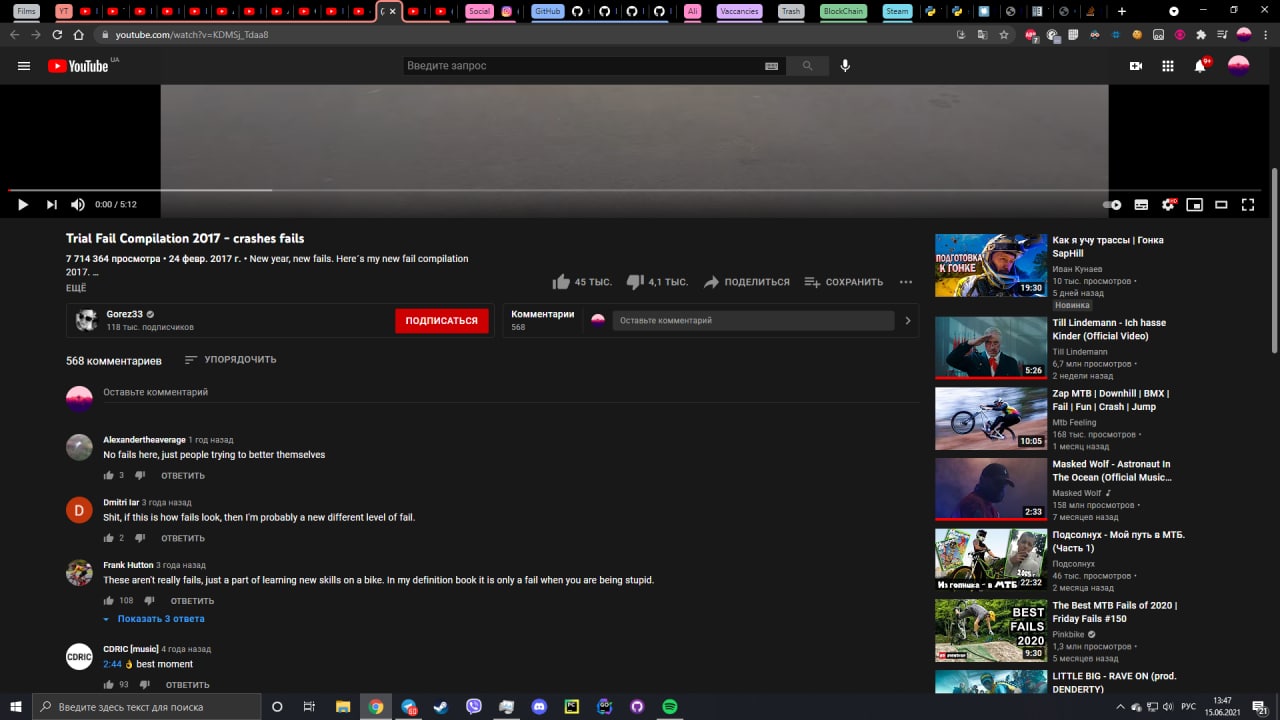
Task: Open the Steam tab group
Action: [x=897, y=11]
